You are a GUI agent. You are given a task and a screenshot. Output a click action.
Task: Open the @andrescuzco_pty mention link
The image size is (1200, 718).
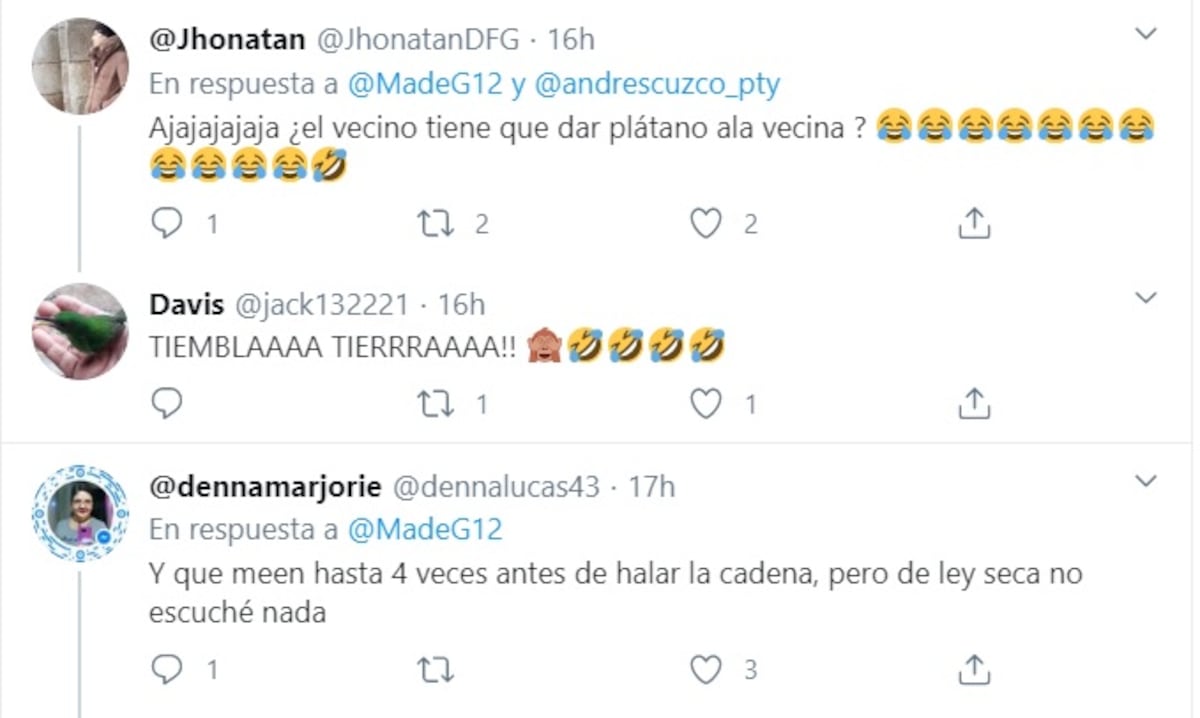click(657, 85)
